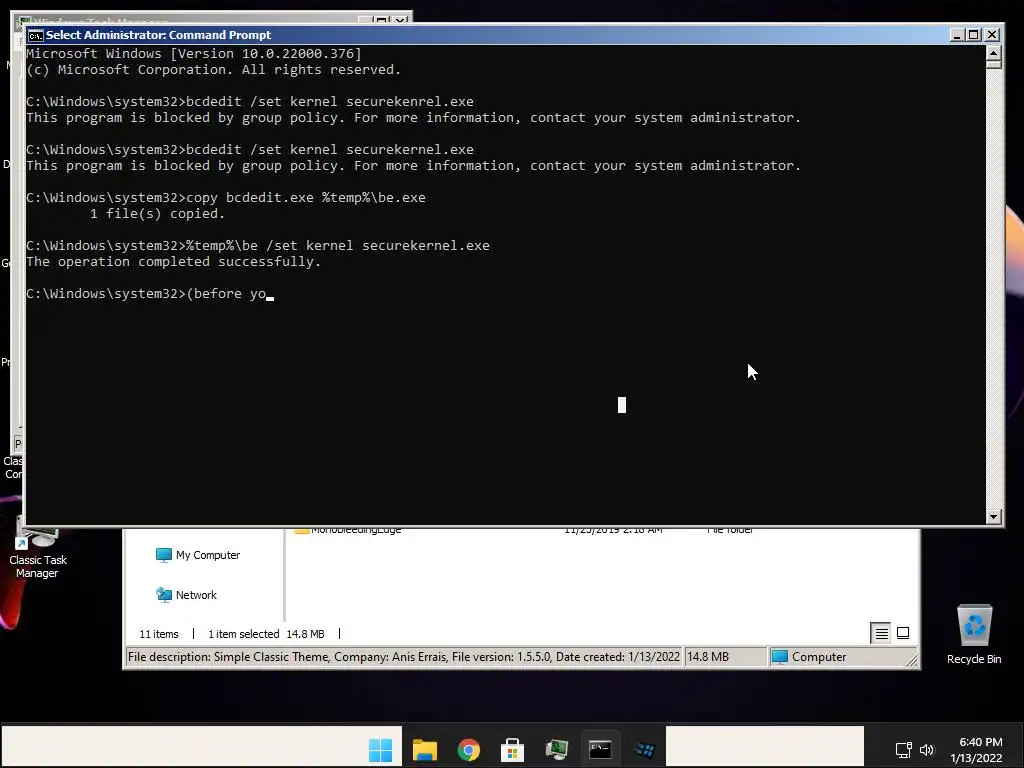The image size is (1024, 768).
Task: Click the '11 items' status text
Action: 159,634
